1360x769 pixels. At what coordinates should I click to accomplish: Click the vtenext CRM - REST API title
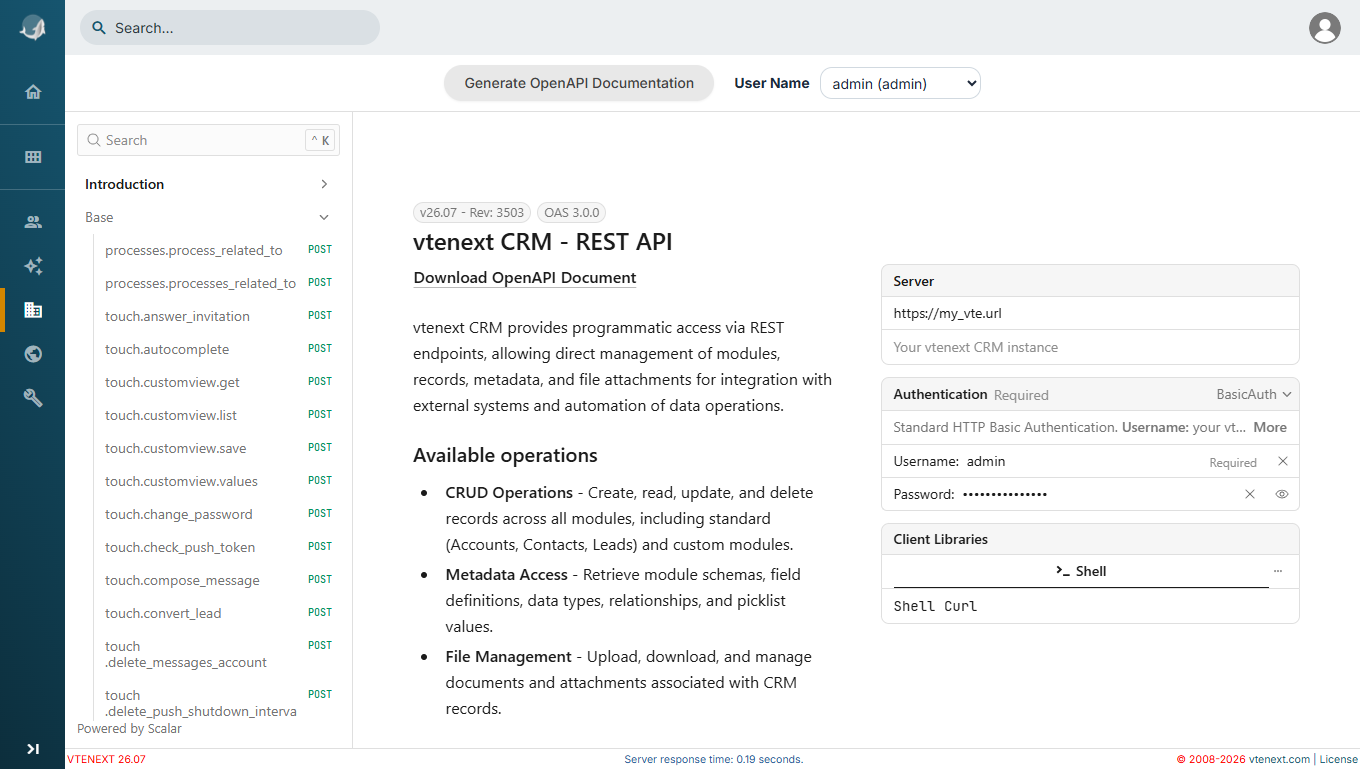(543, 242)
